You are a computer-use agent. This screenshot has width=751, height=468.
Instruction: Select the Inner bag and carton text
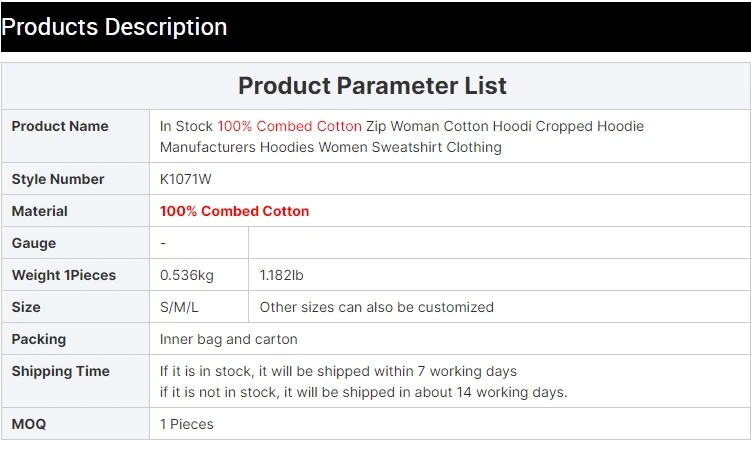point(228,339)
